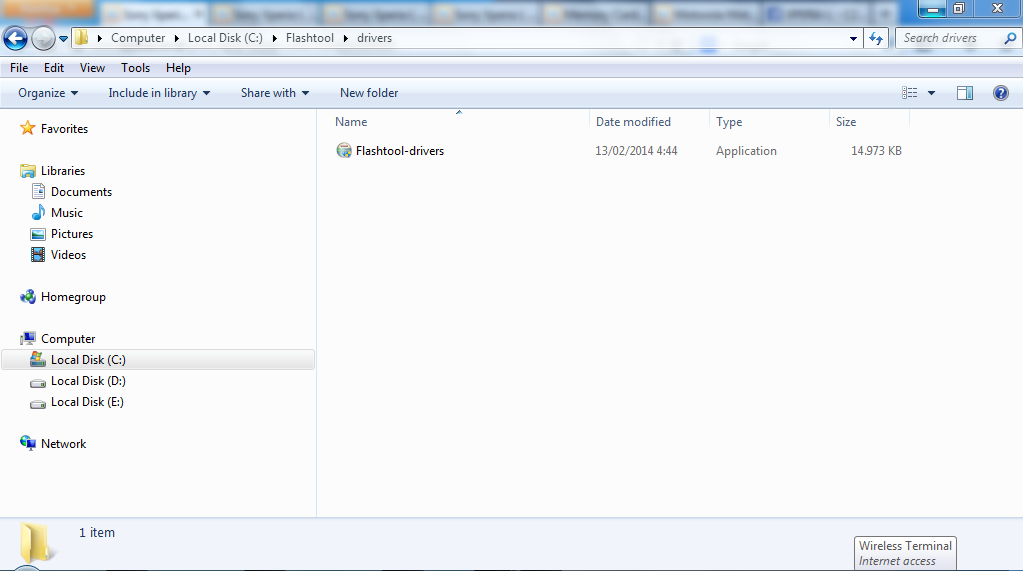
Task: Open the Music library
Action: [67, 212]
